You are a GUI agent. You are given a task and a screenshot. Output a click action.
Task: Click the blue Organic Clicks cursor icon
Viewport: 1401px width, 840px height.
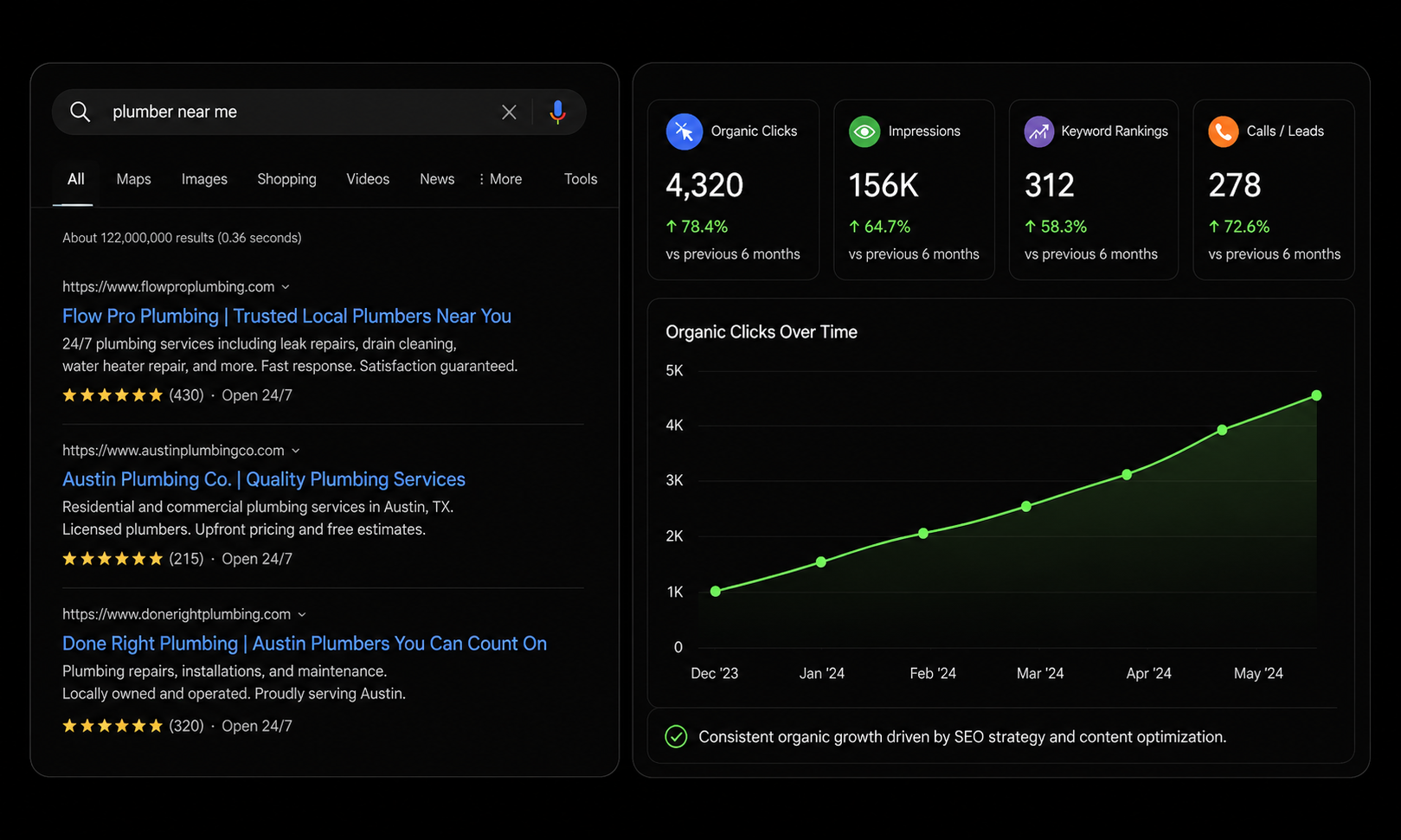(x=684, y=131)
